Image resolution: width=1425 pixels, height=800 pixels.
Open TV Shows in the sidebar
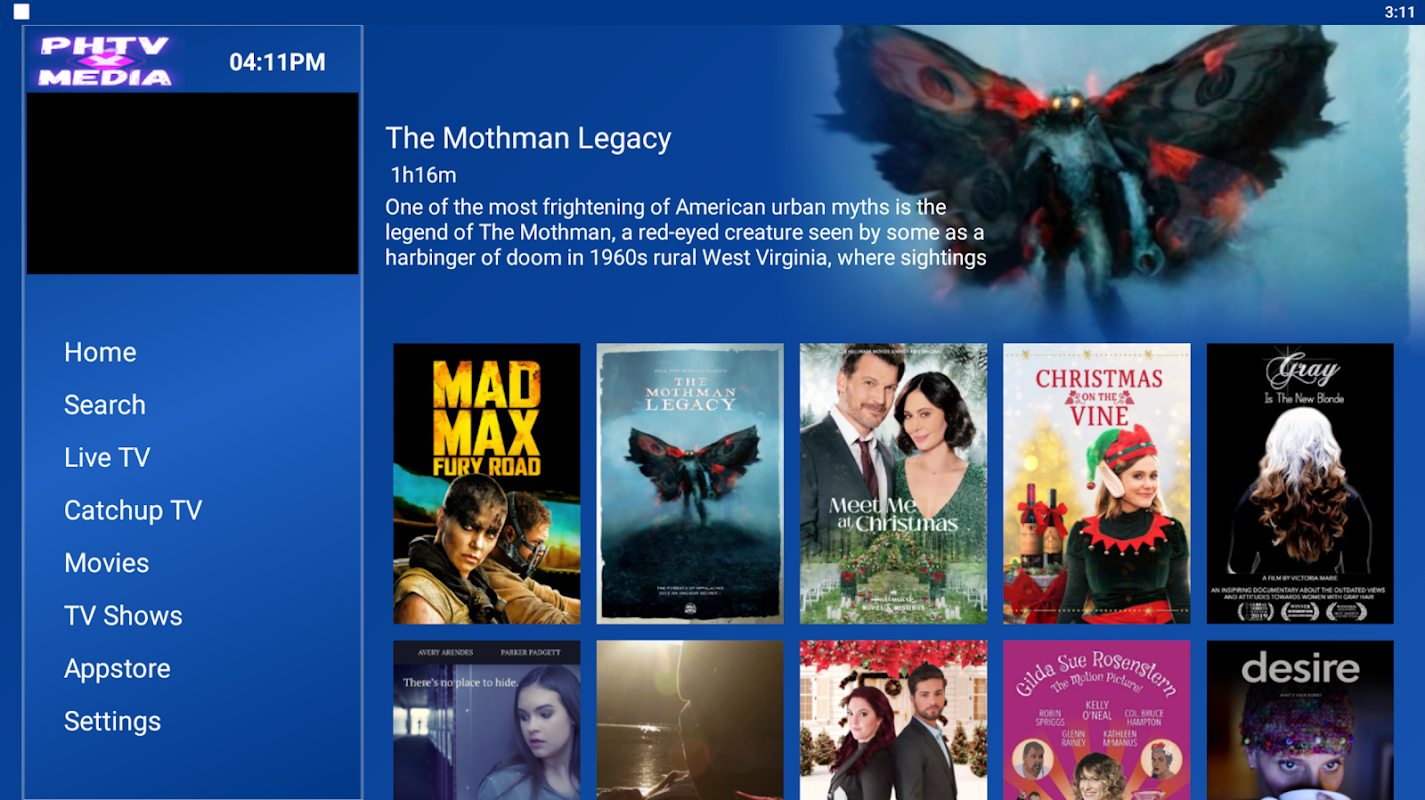pyautogui.click(x=123, y=616)
